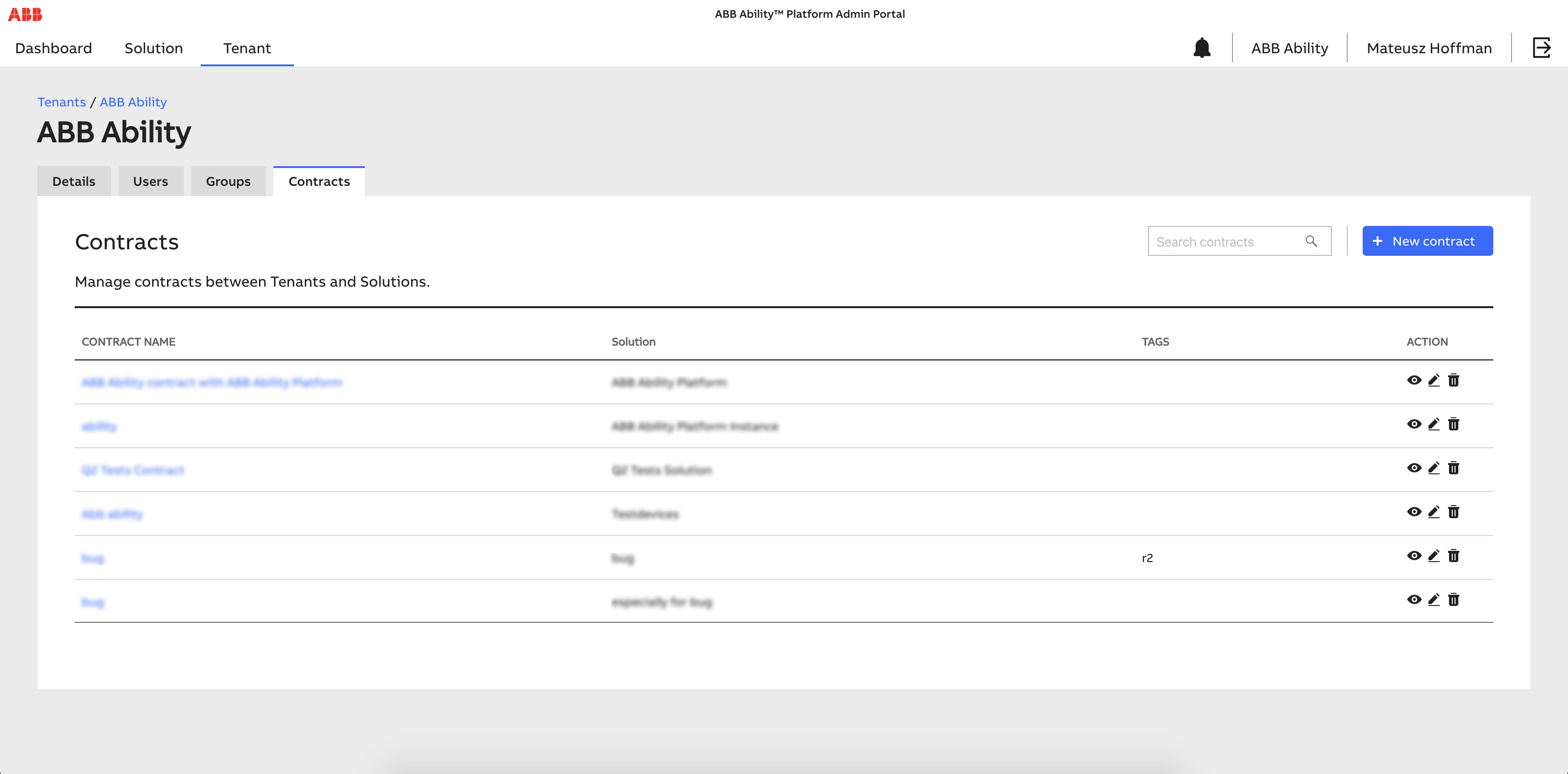
Task: Delete the 'ability' contract via its trash icon
Action: click(x=1454, y=424)
